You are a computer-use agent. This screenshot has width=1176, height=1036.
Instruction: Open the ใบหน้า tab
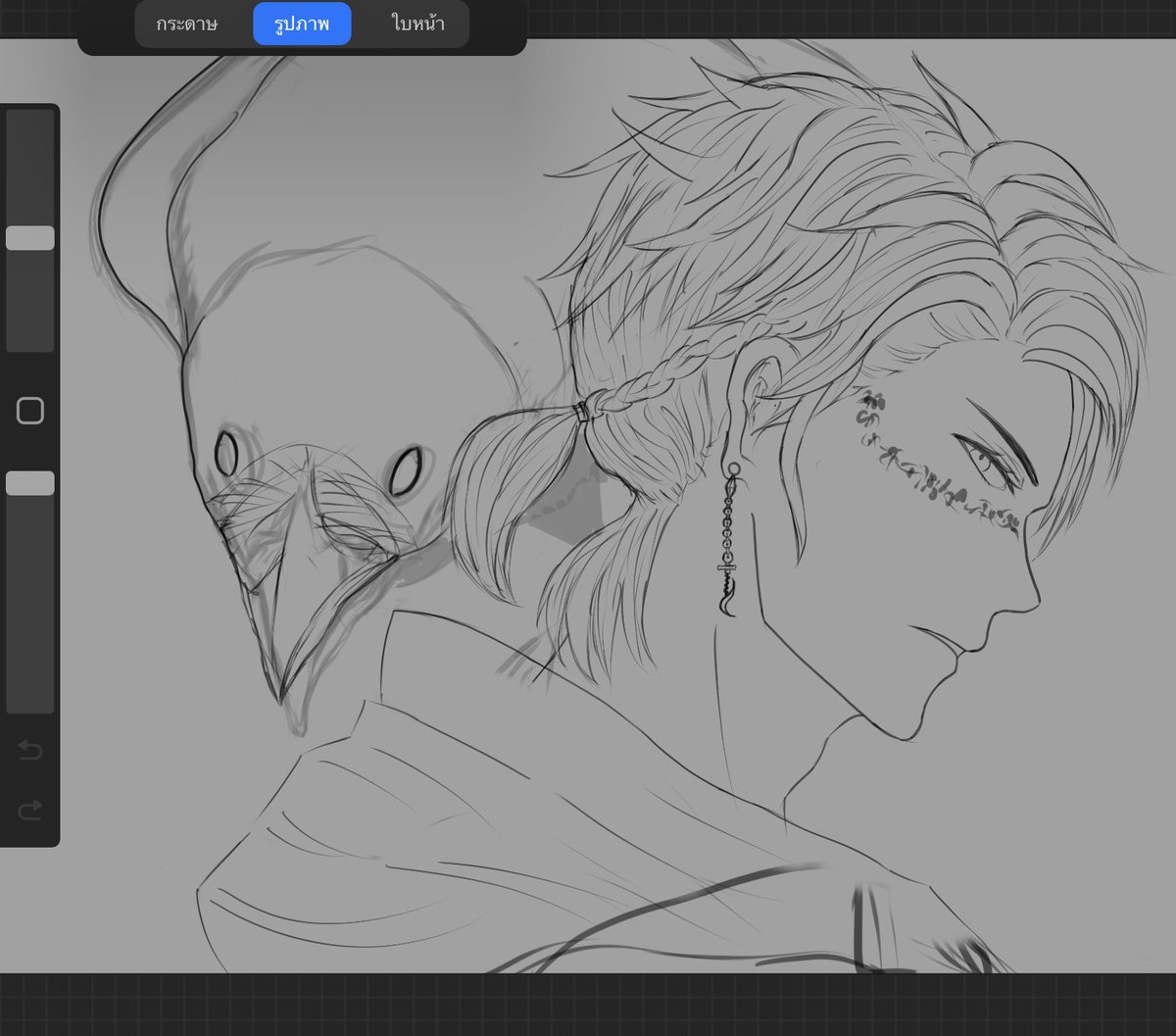coord(417,24)
